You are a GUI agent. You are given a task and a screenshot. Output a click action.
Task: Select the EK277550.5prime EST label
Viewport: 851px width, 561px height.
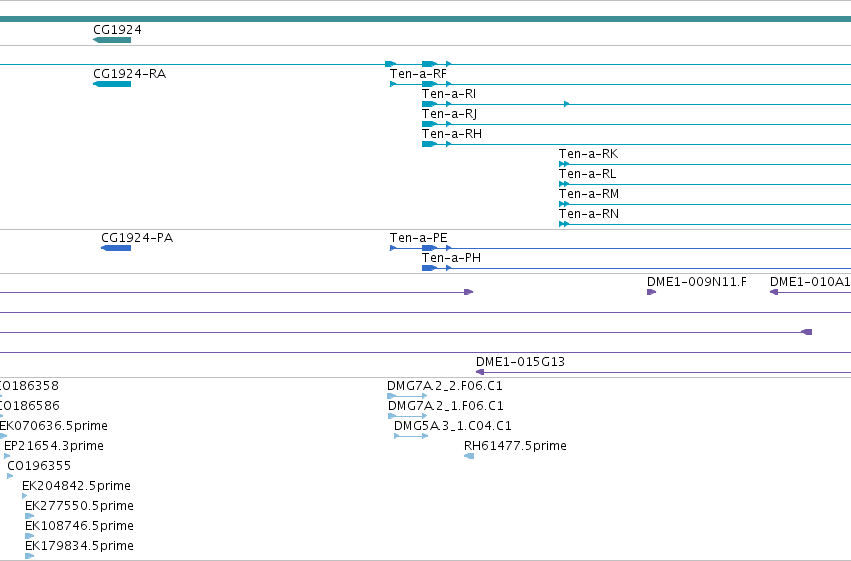(x=79, y=506)
